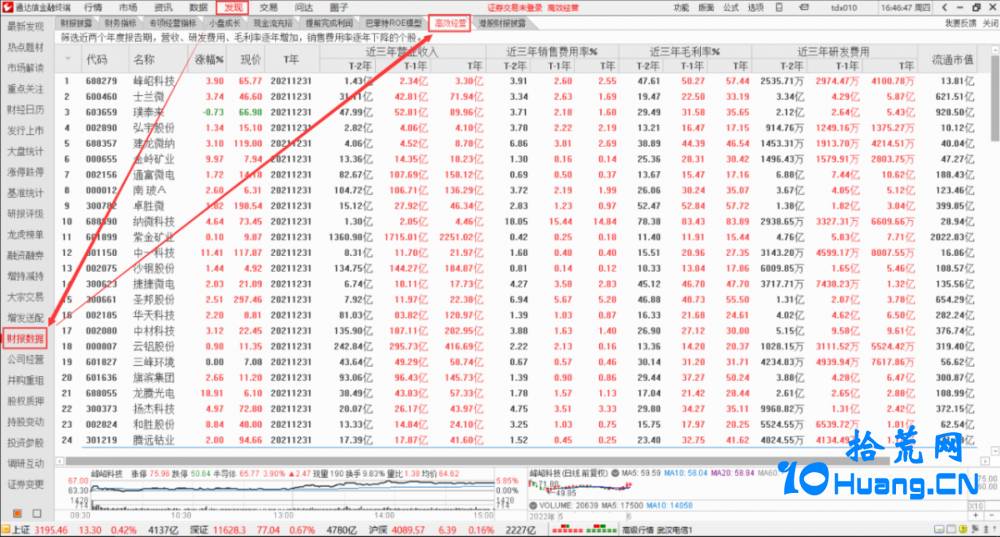This screenshot has width=1000, height=537.
Task: Click 功能 in top right toolbar
Action: 681,8
